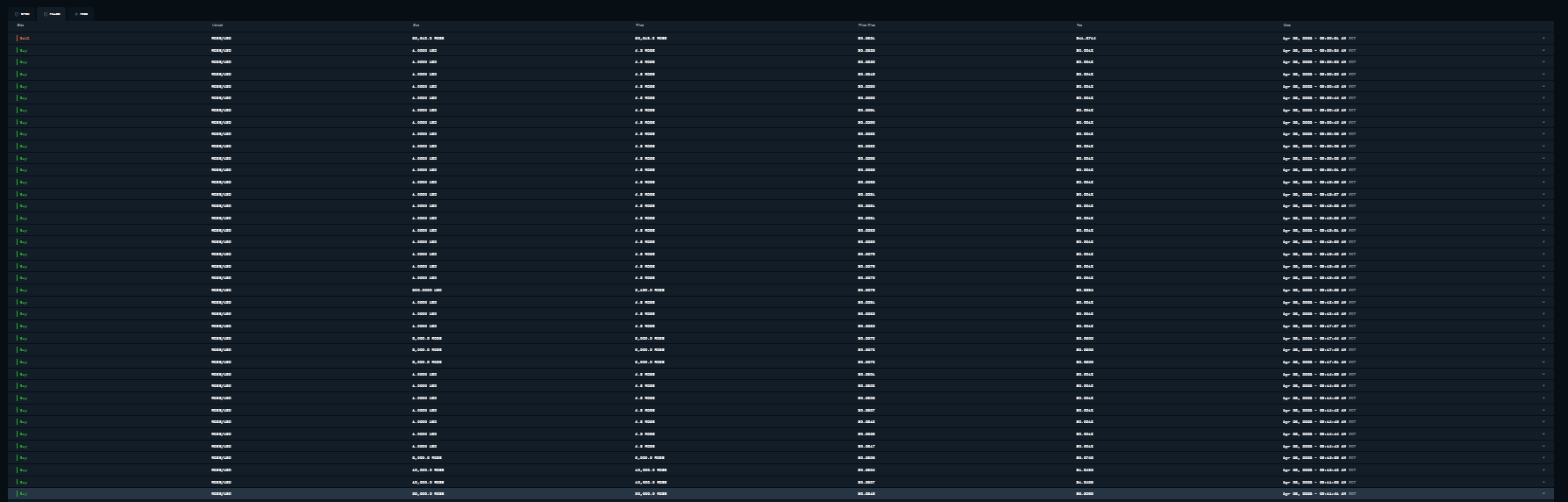
Task: Open the Fees tab
Action: [x=81, y=14]
